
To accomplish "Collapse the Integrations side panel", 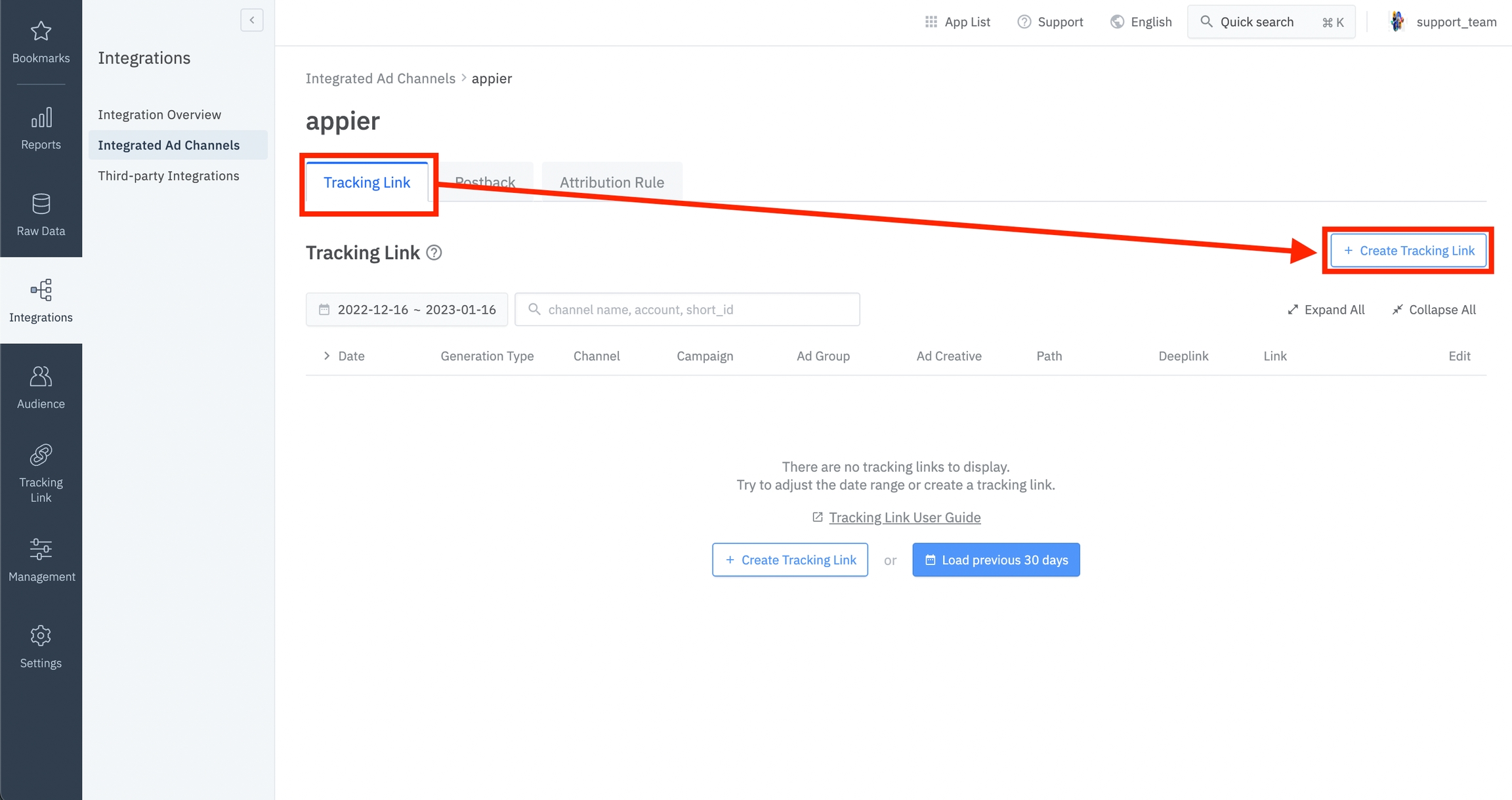I will [x=252, y=20].
